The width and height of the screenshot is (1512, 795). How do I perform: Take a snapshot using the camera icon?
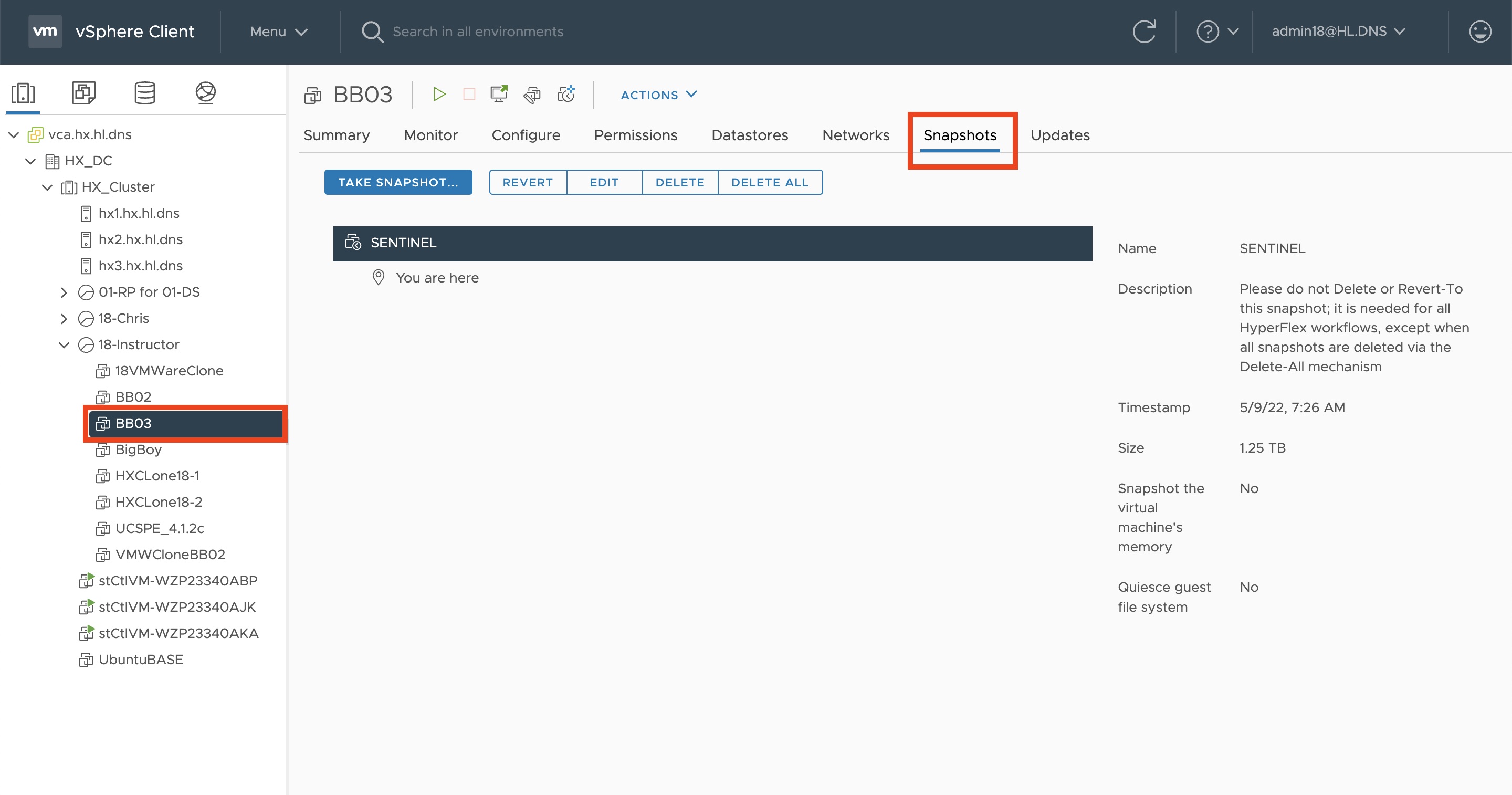click(565, 95)
